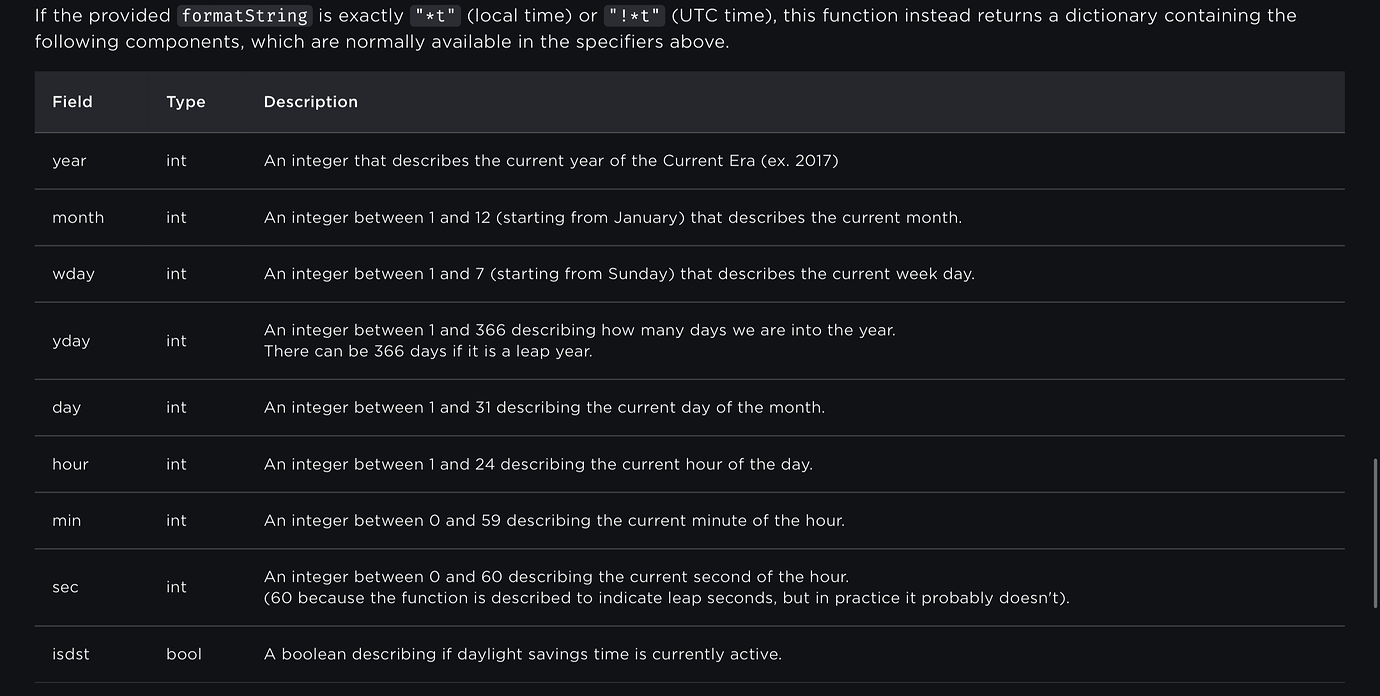1380x696 pixels.
Task: Click the "!*t" UTC time code snippet
Action: click(634, 16)
